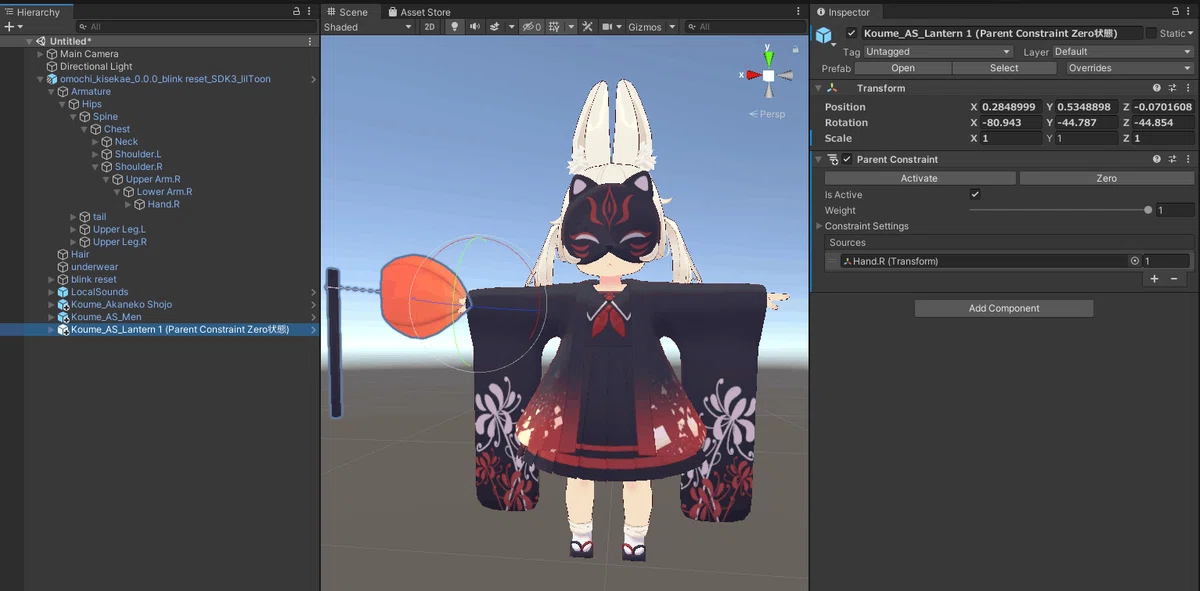
Task: Toggle 2D view mode button
Action: click(429, 27)
